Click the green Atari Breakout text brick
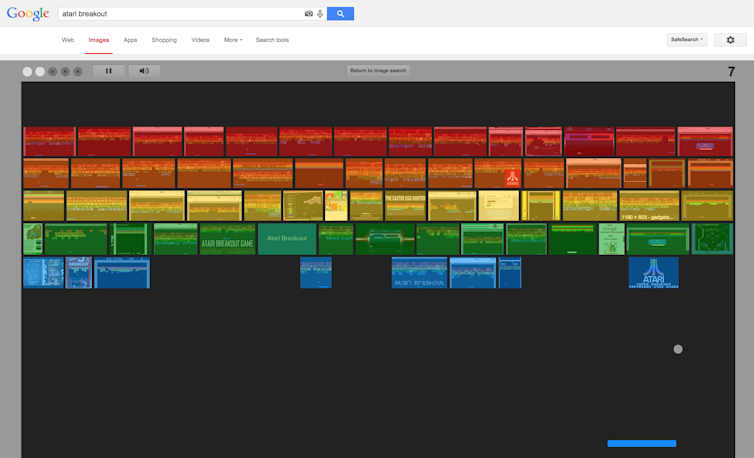Screen dimensions: 754x458 click(x=287, y=239)
